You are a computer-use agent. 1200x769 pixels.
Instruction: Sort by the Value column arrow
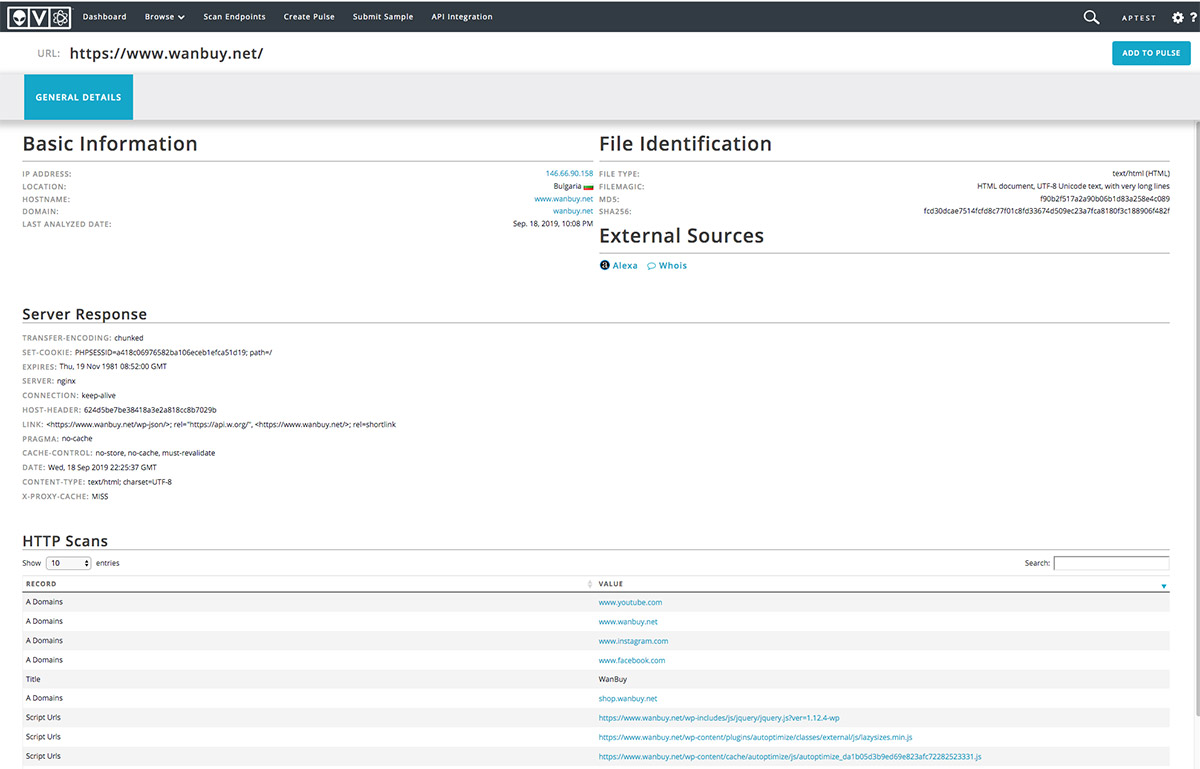click(x=1164, y=585)
